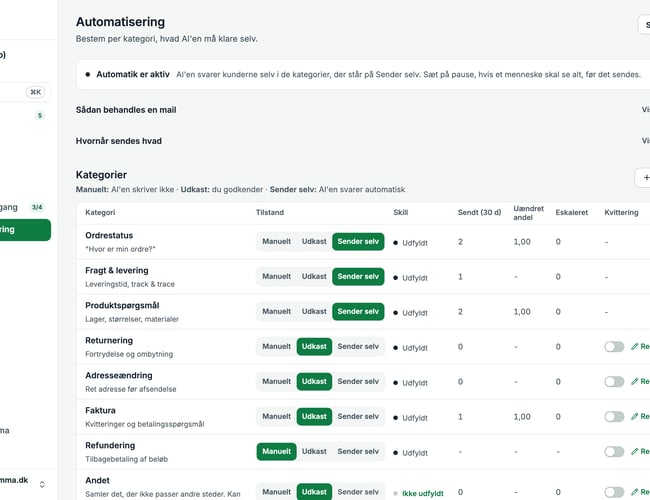
Task: Click Udfyldt skill status for Ordrestatus
Action: point(411,243)
